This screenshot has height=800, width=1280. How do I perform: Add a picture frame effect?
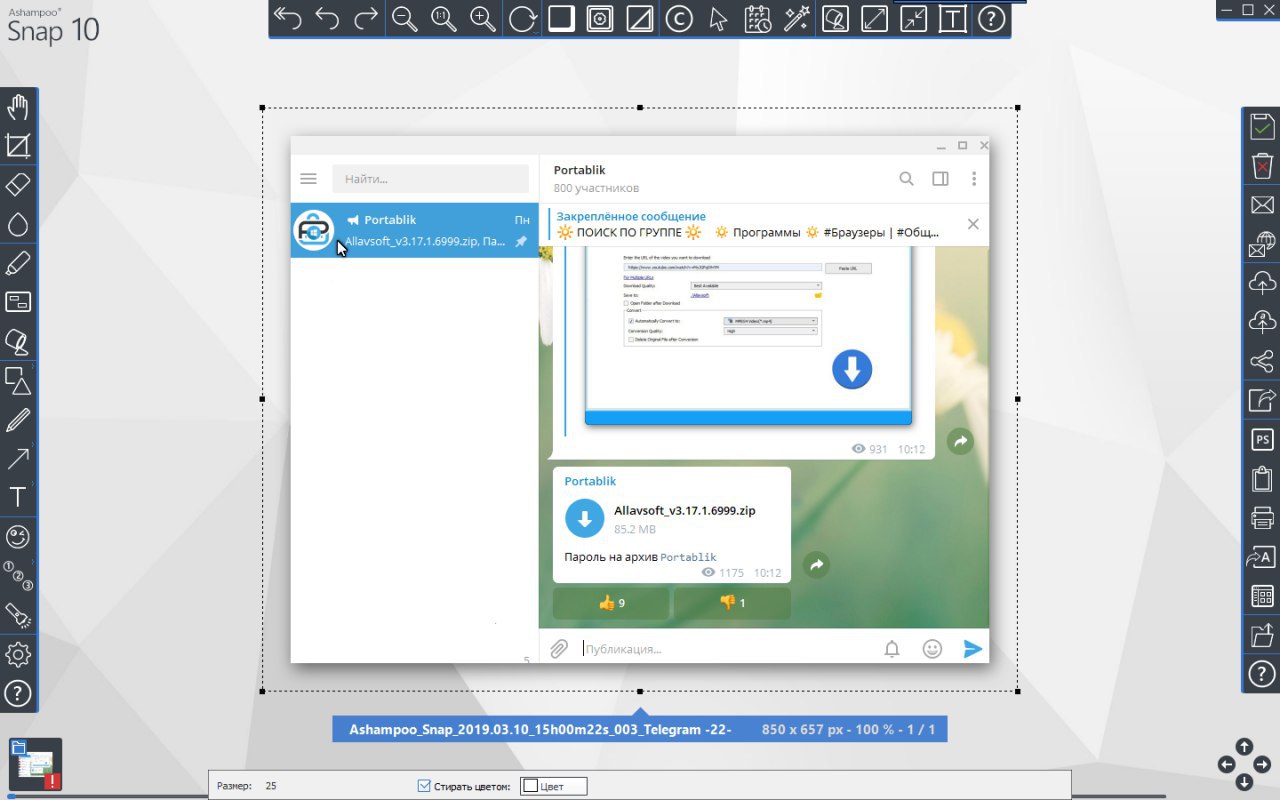tap(600, 19)
